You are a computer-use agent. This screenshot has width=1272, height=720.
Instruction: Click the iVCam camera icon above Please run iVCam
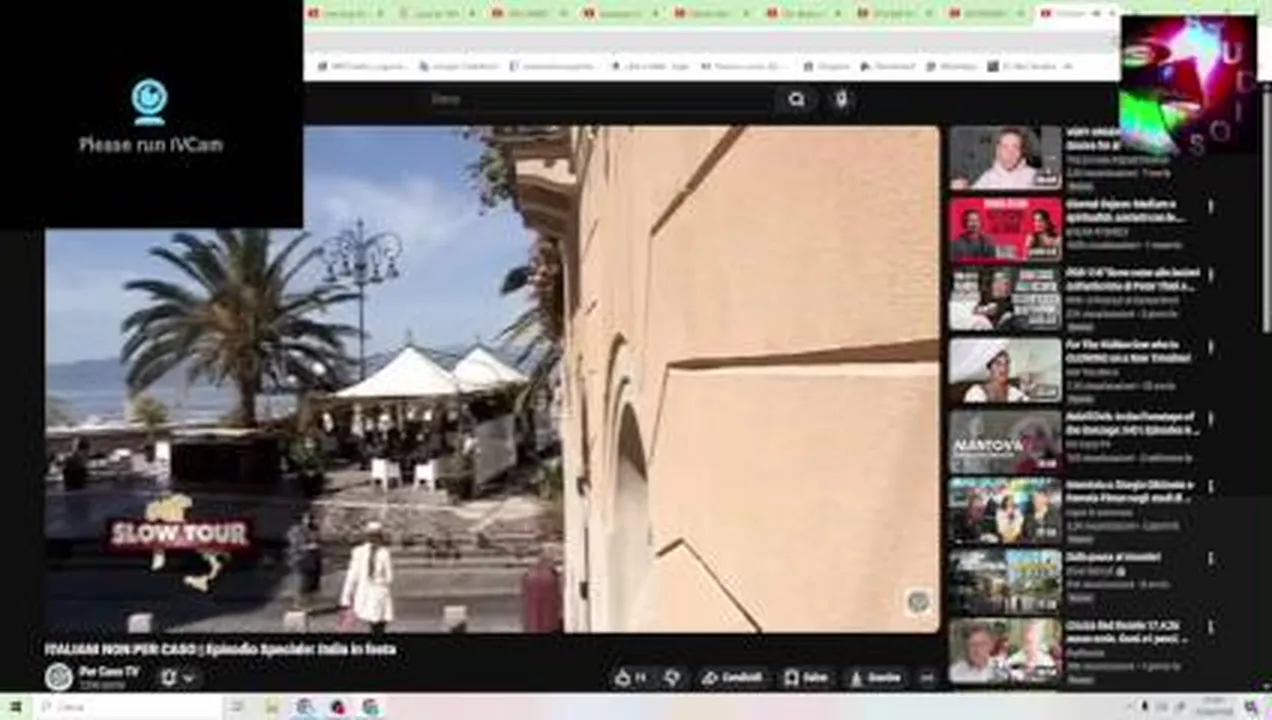tap(149, 101)
